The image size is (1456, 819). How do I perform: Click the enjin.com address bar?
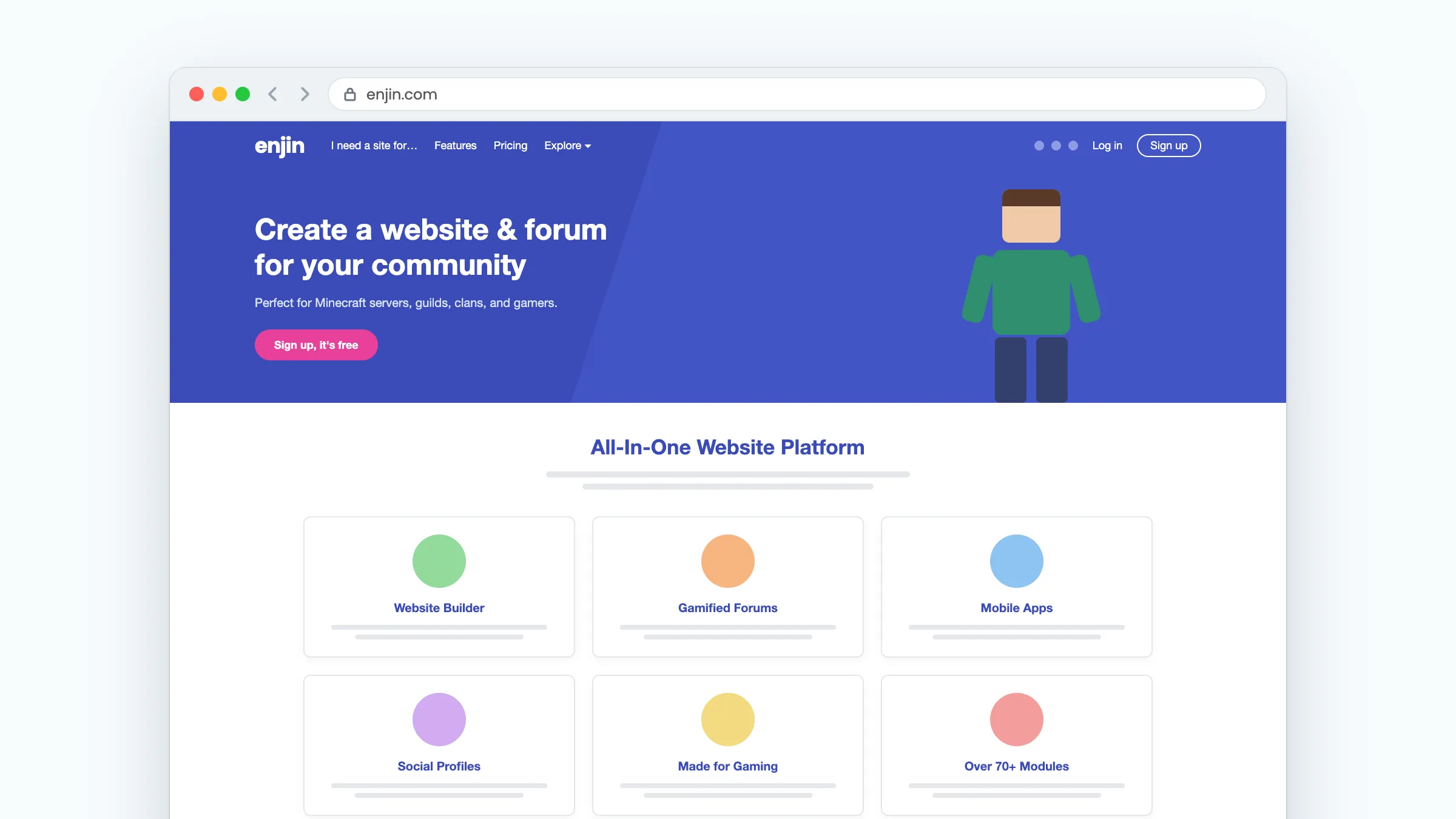pos(797,94)
